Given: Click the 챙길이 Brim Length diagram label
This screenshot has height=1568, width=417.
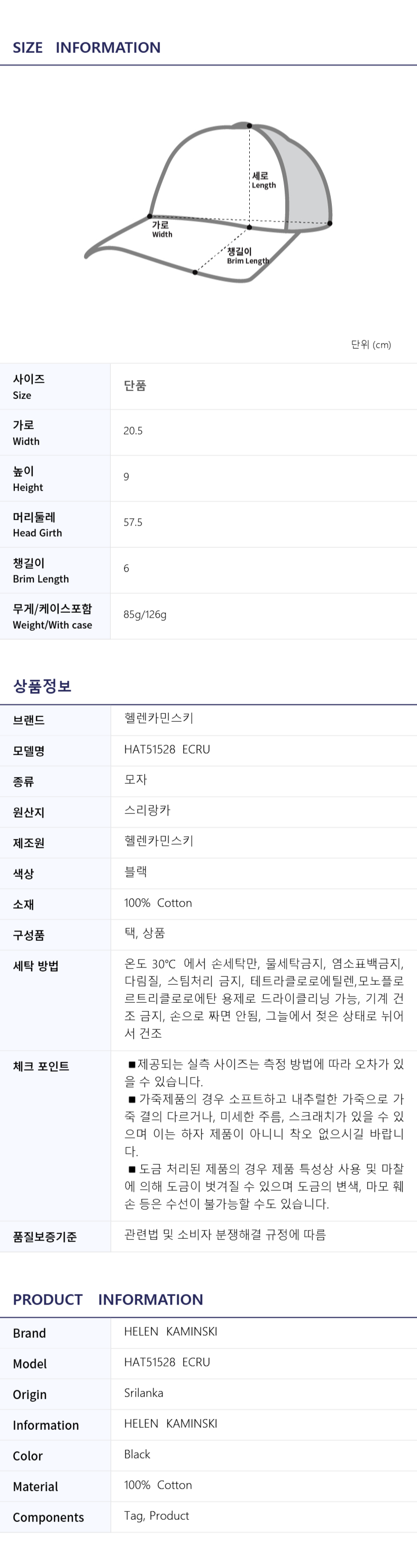Looking at the screenshot, I should pos(248,256).
